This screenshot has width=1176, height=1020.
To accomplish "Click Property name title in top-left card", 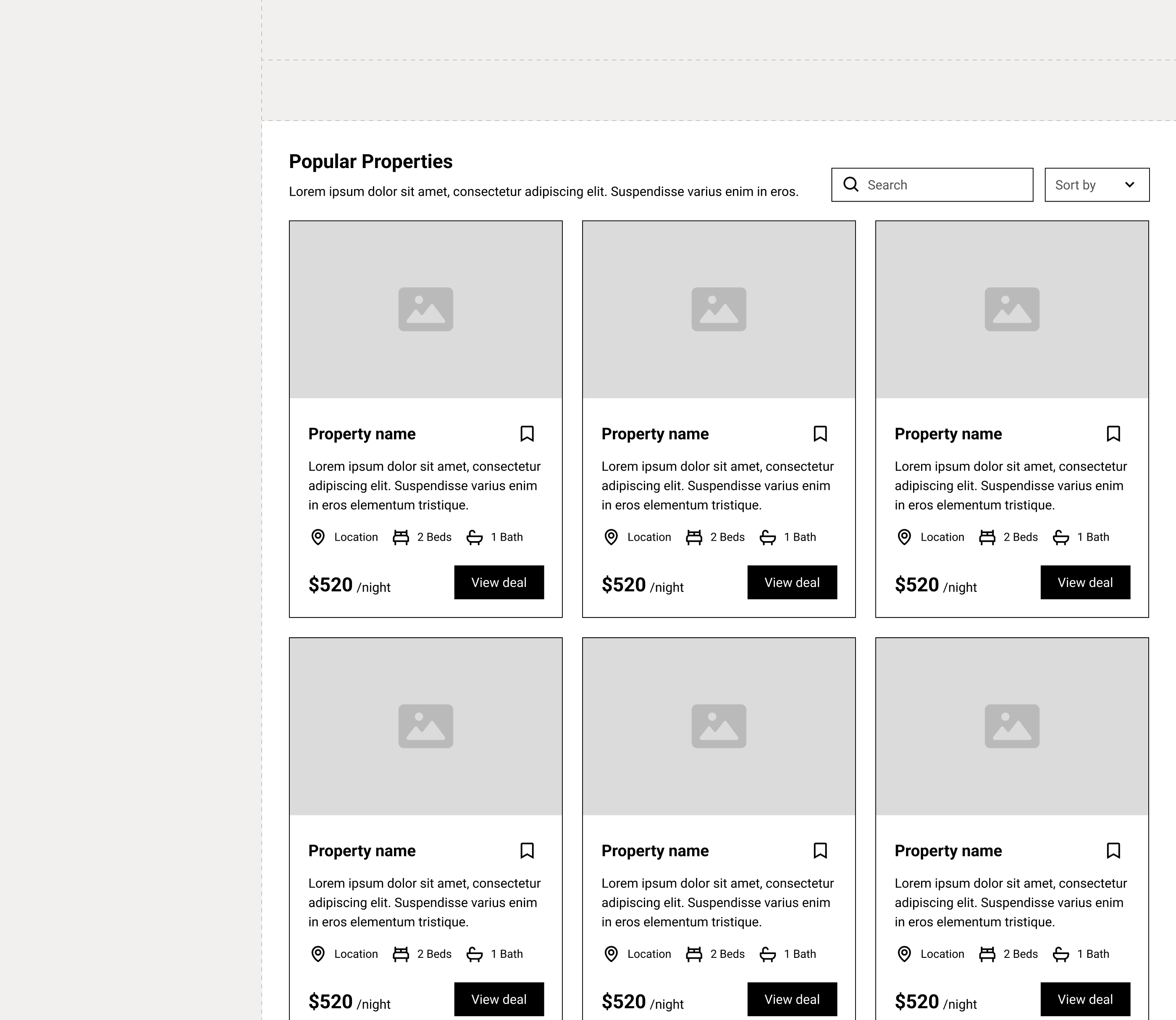I will [x=362, y=434].
